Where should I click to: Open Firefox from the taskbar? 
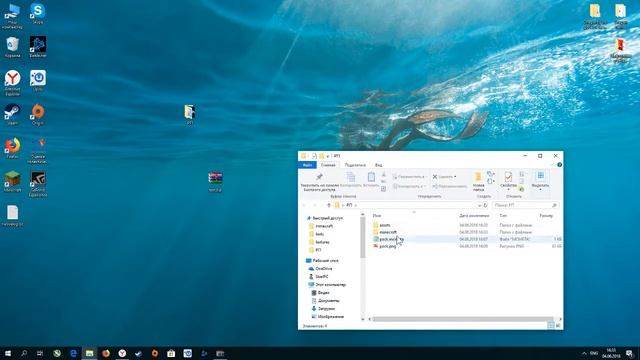tap(106, 353)
